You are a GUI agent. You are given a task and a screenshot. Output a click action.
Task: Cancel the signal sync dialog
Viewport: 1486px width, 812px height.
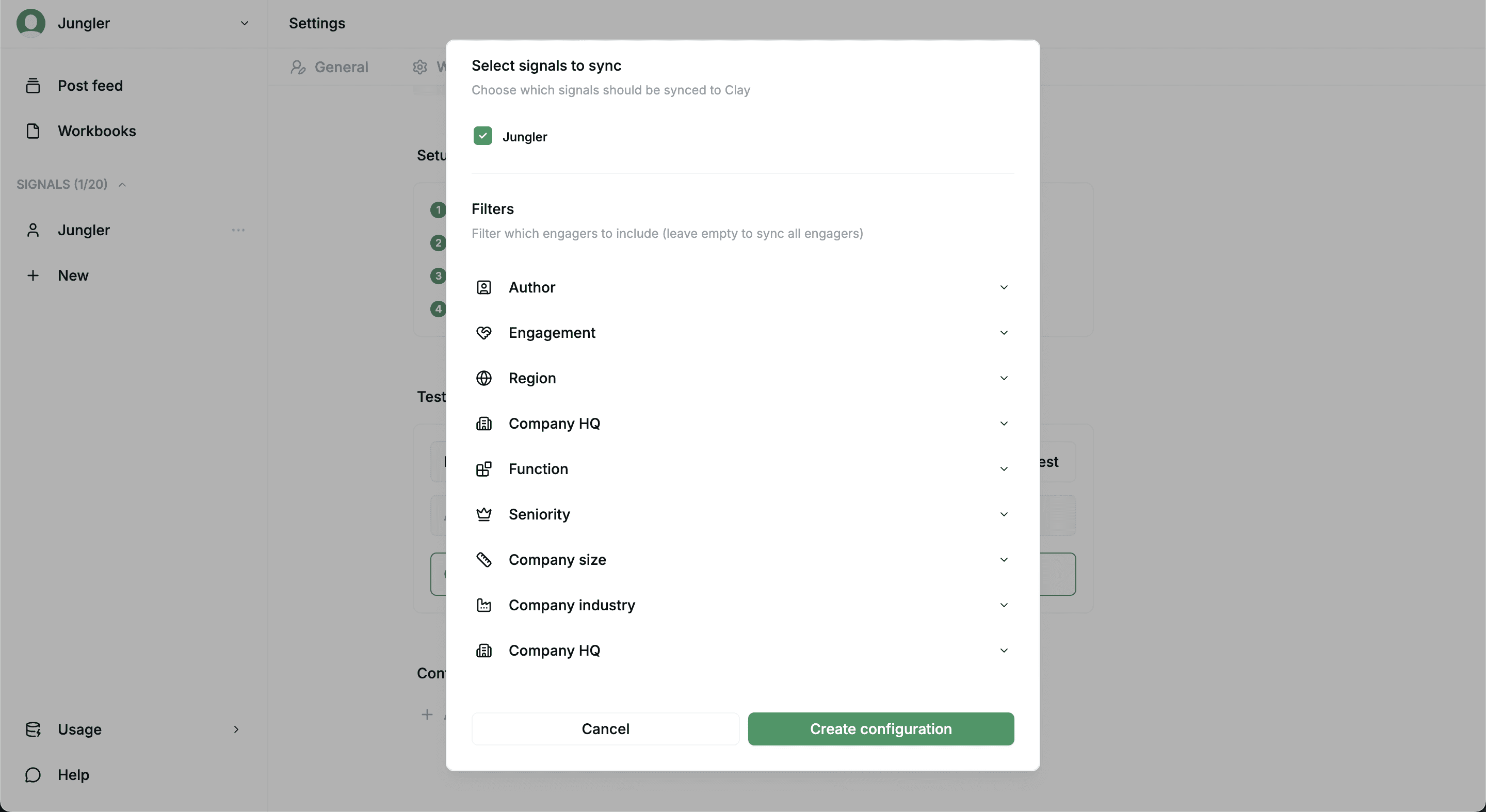click(605, 728)
